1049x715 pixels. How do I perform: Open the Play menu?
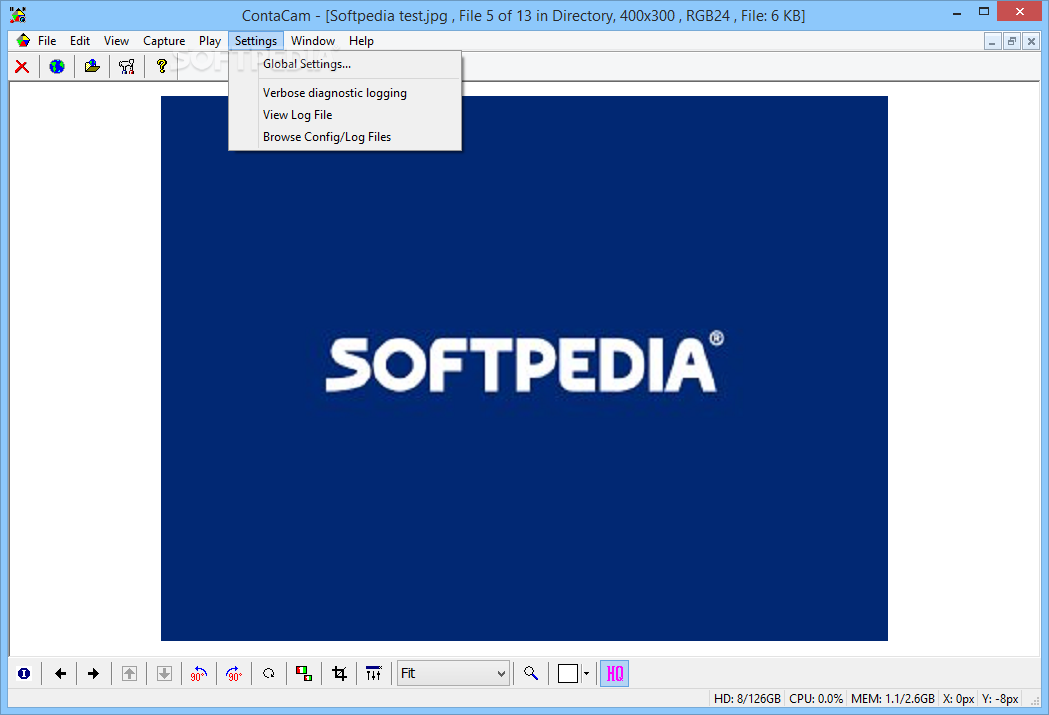click(209, 41)
